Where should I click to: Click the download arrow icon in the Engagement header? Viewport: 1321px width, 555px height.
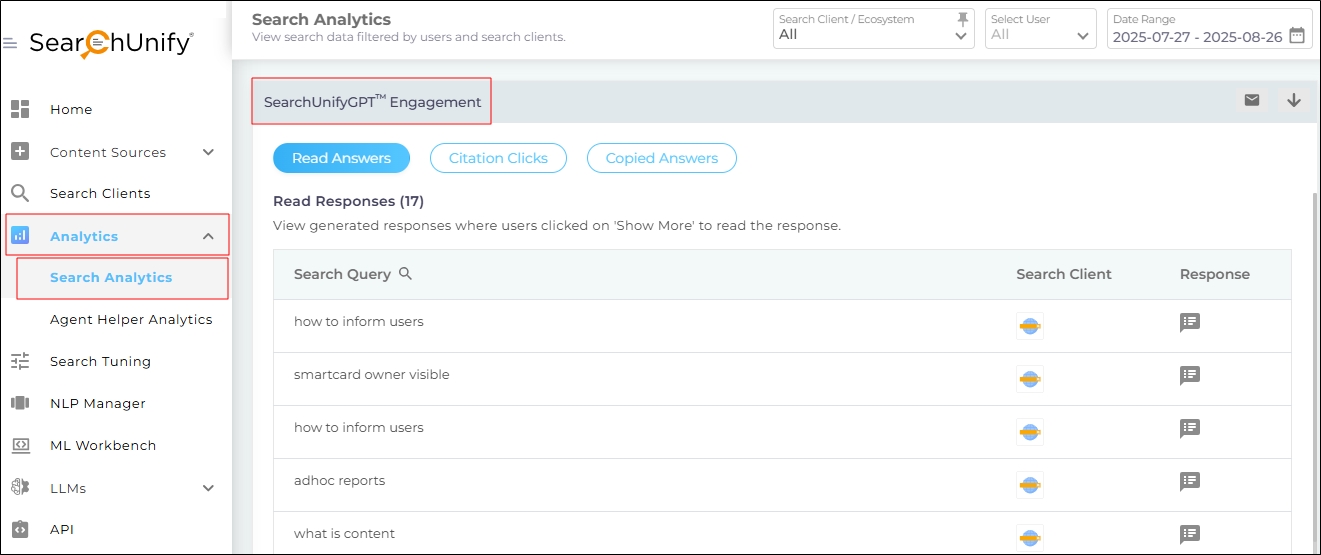click(x=1293, y=100)
